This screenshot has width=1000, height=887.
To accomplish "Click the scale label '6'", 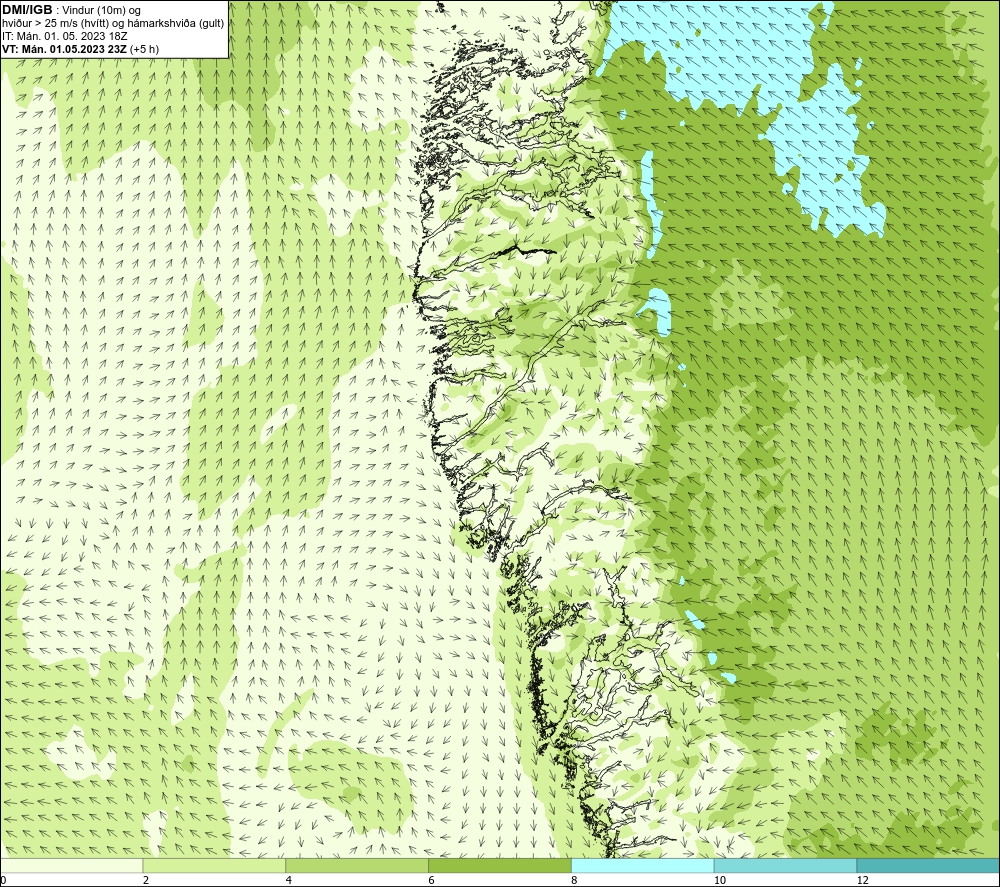I will coord(432,880).
